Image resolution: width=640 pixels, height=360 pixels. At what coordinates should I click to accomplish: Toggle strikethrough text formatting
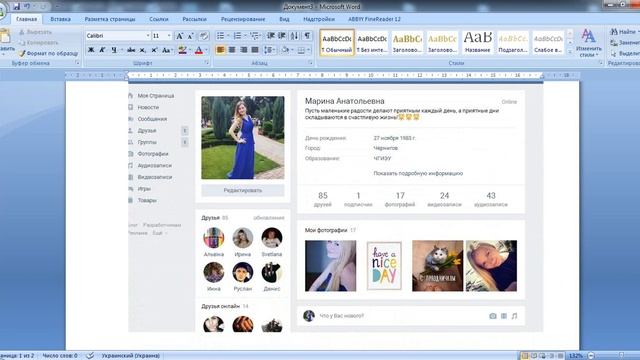coord(131,50)
